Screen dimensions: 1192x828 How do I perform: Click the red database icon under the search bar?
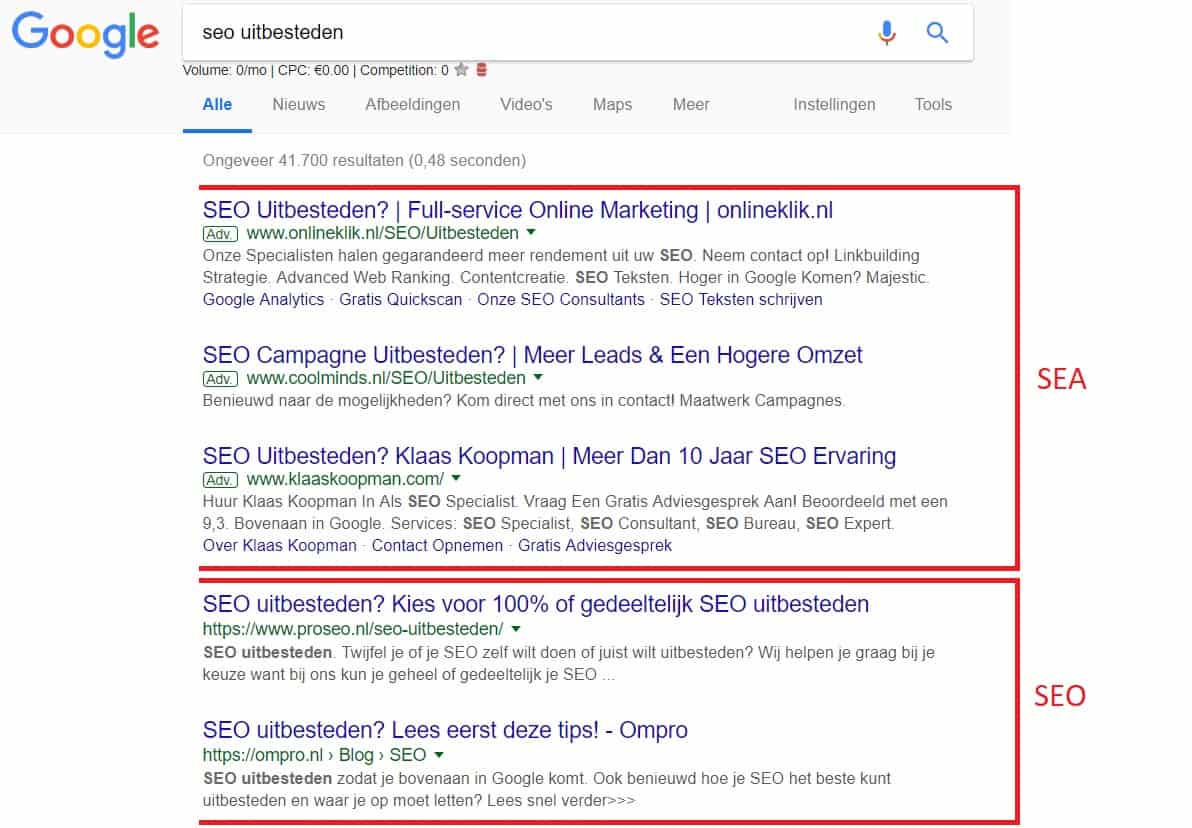[x=481, y=70]
